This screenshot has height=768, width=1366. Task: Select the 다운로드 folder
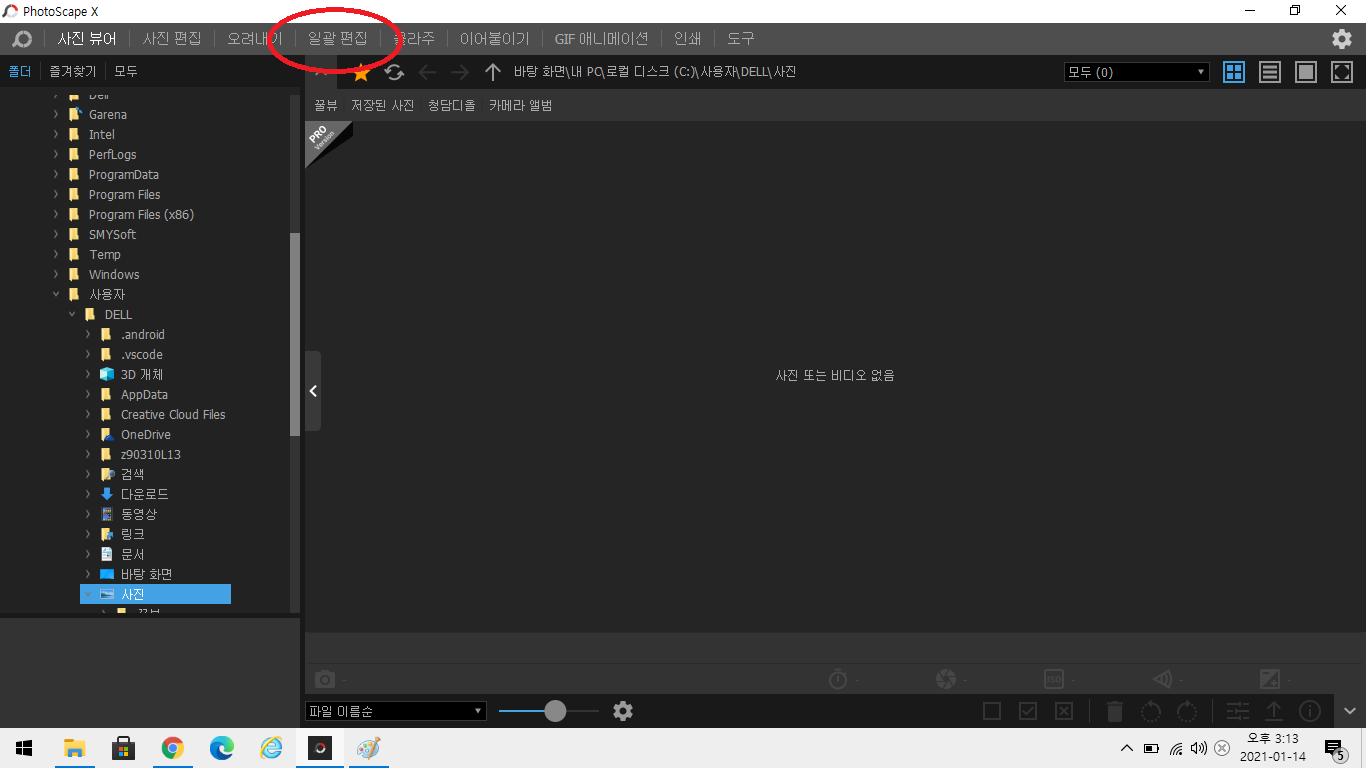[x=145, y=495]
